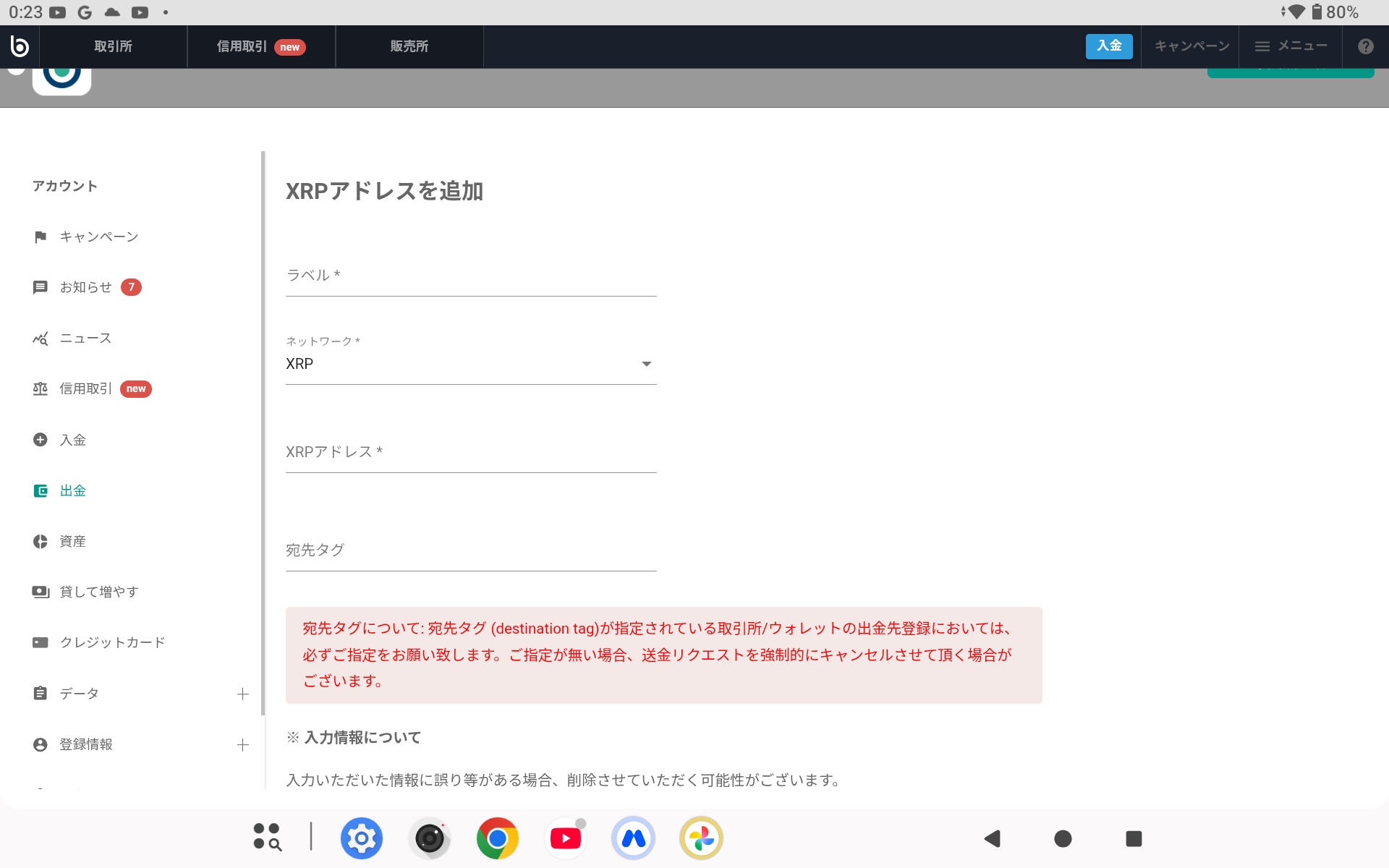The height and width of the screenshot is (868, 1389).
Task: Open 資産 in the sidebar
Action: tap(72, 542)
